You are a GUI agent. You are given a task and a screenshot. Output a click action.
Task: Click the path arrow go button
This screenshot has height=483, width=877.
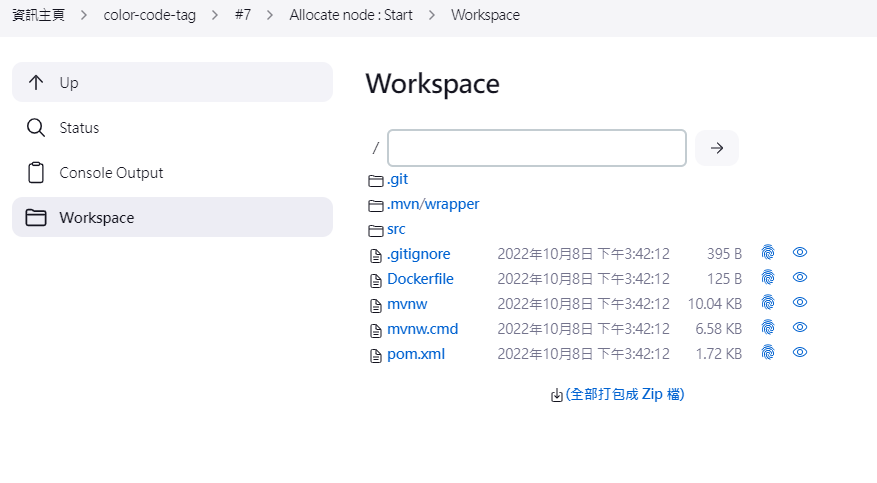tap(717, 148)
